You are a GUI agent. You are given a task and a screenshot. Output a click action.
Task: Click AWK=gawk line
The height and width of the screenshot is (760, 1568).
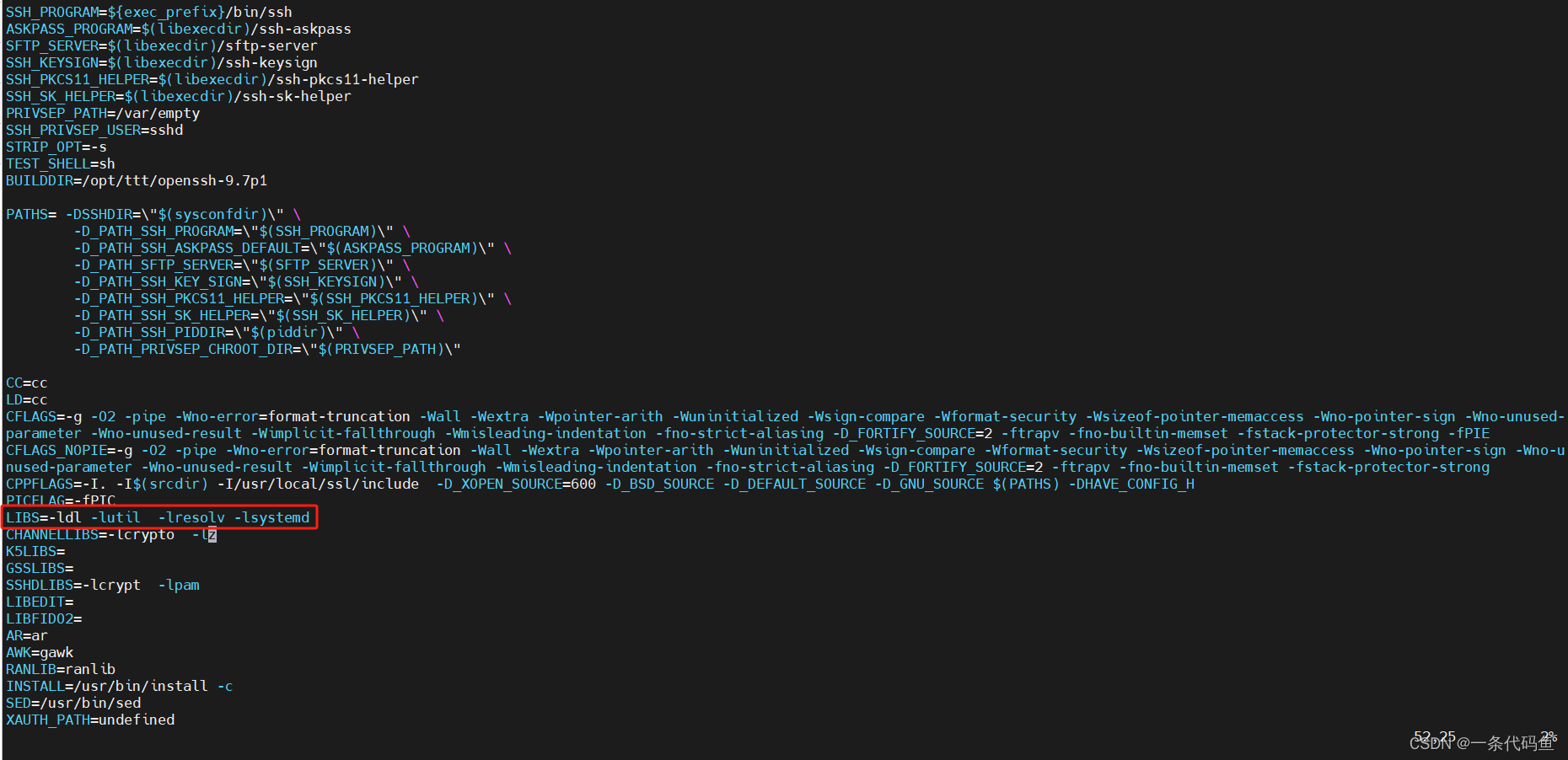click(40, 652)
